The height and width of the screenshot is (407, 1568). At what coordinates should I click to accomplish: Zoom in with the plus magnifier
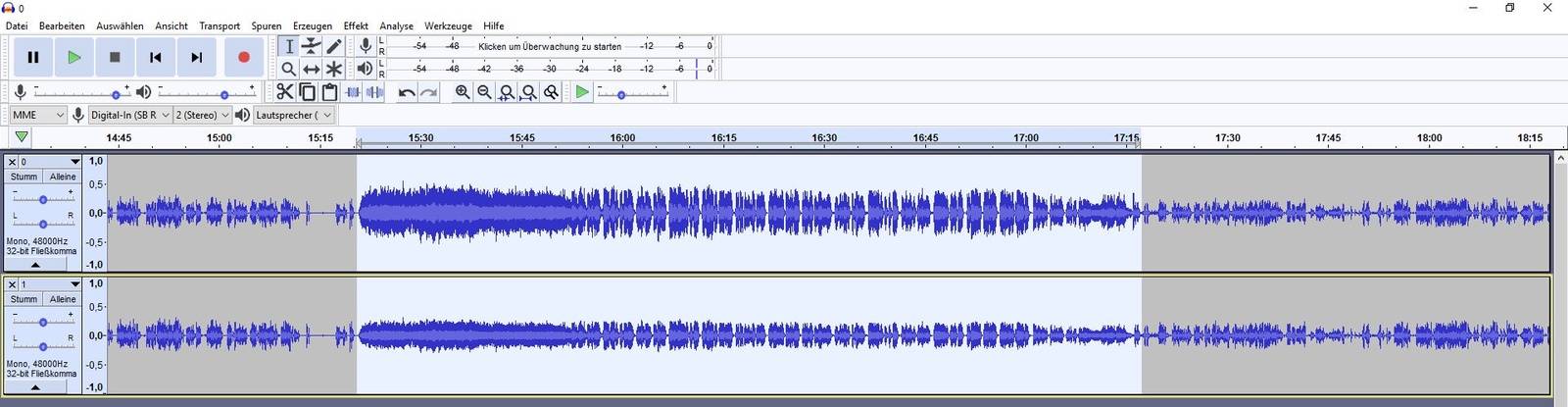tap(462, 92)
